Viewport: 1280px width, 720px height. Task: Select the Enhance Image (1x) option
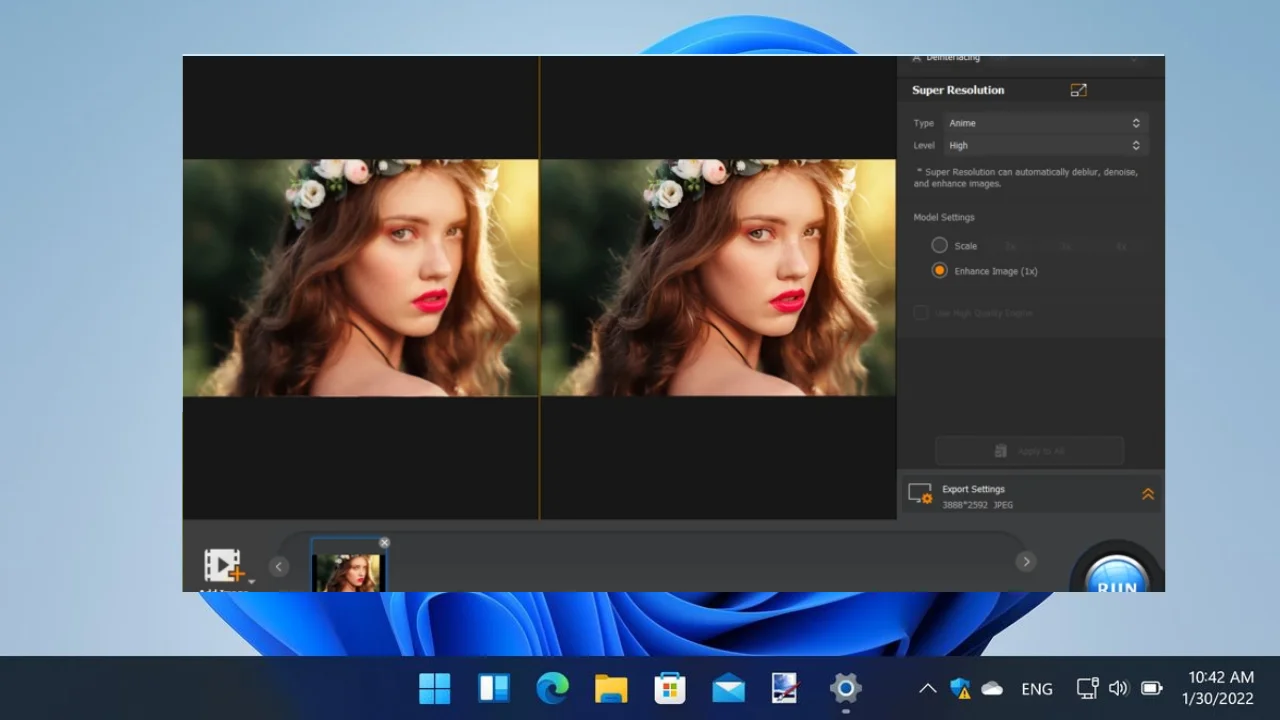tap(939, 271)
